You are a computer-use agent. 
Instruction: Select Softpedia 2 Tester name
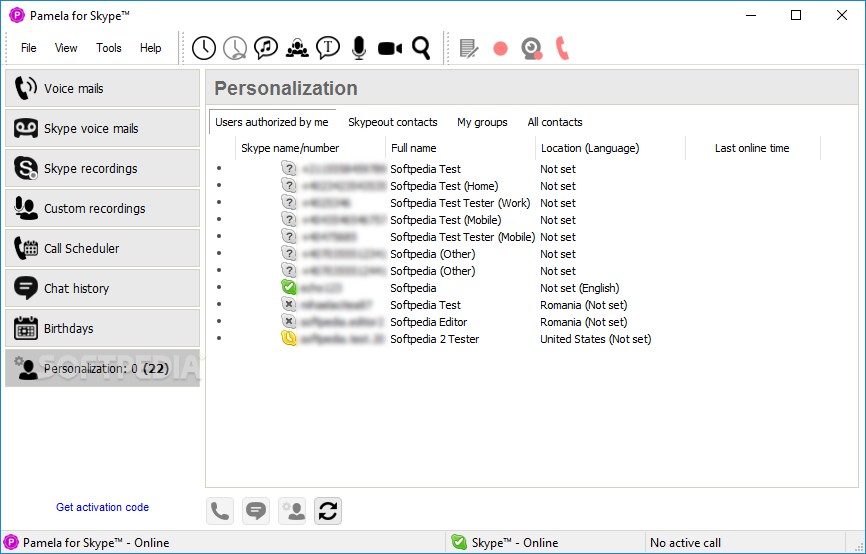coord(435,339)
